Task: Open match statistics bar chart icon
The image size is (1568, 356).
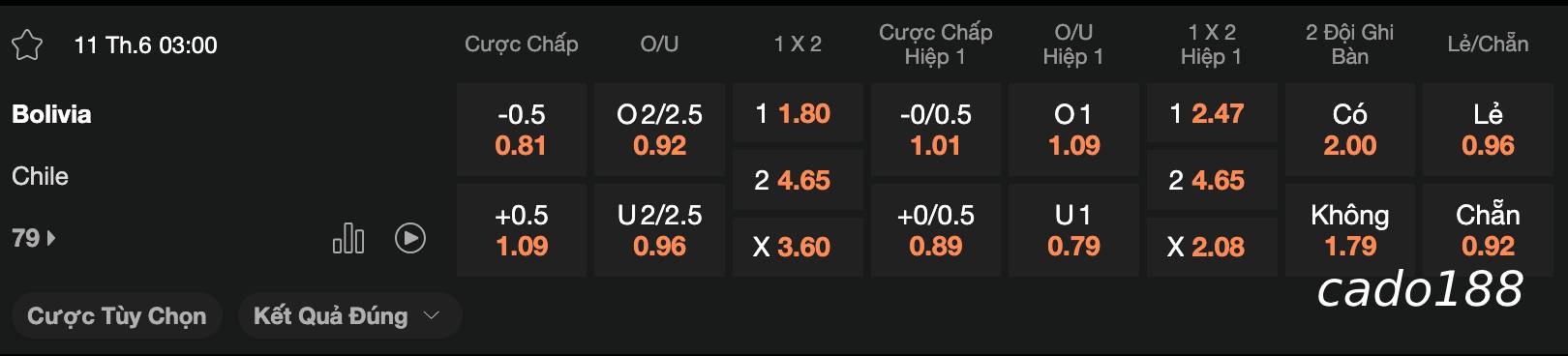Action: click(x=348, y=238)
